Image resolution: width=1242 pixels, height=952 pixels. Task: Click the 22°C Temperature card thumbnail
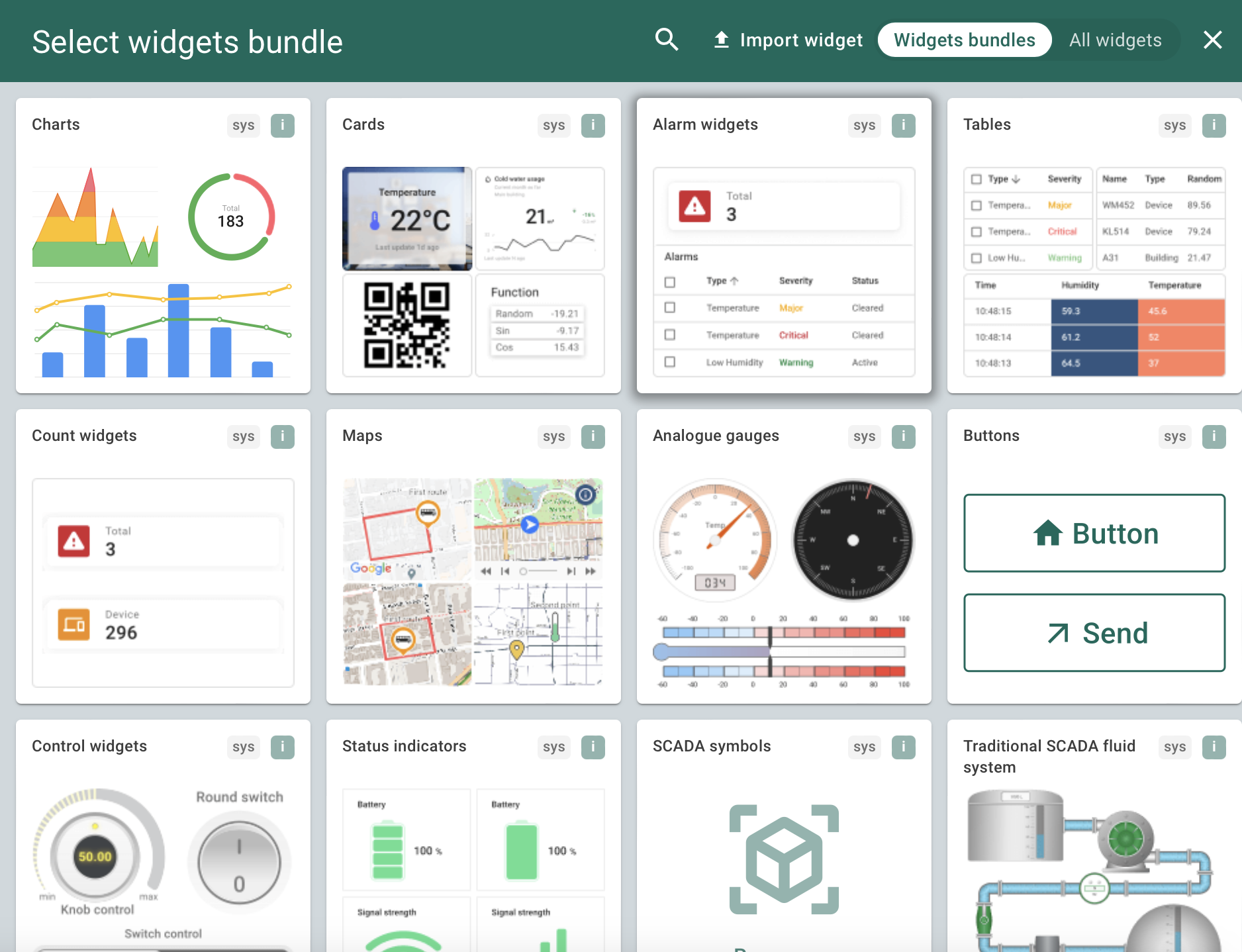point(407,218)
